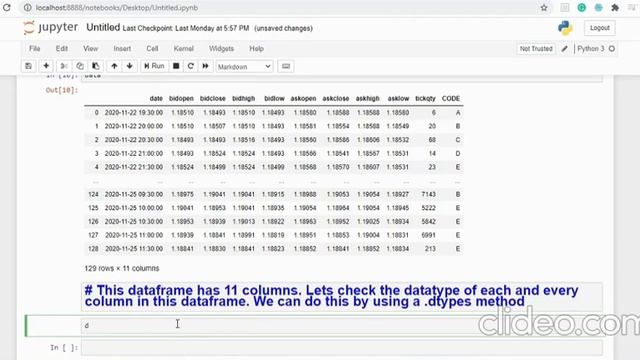
Task: Click the save and checkpoint toolbar icon
Action: point(29,66)
